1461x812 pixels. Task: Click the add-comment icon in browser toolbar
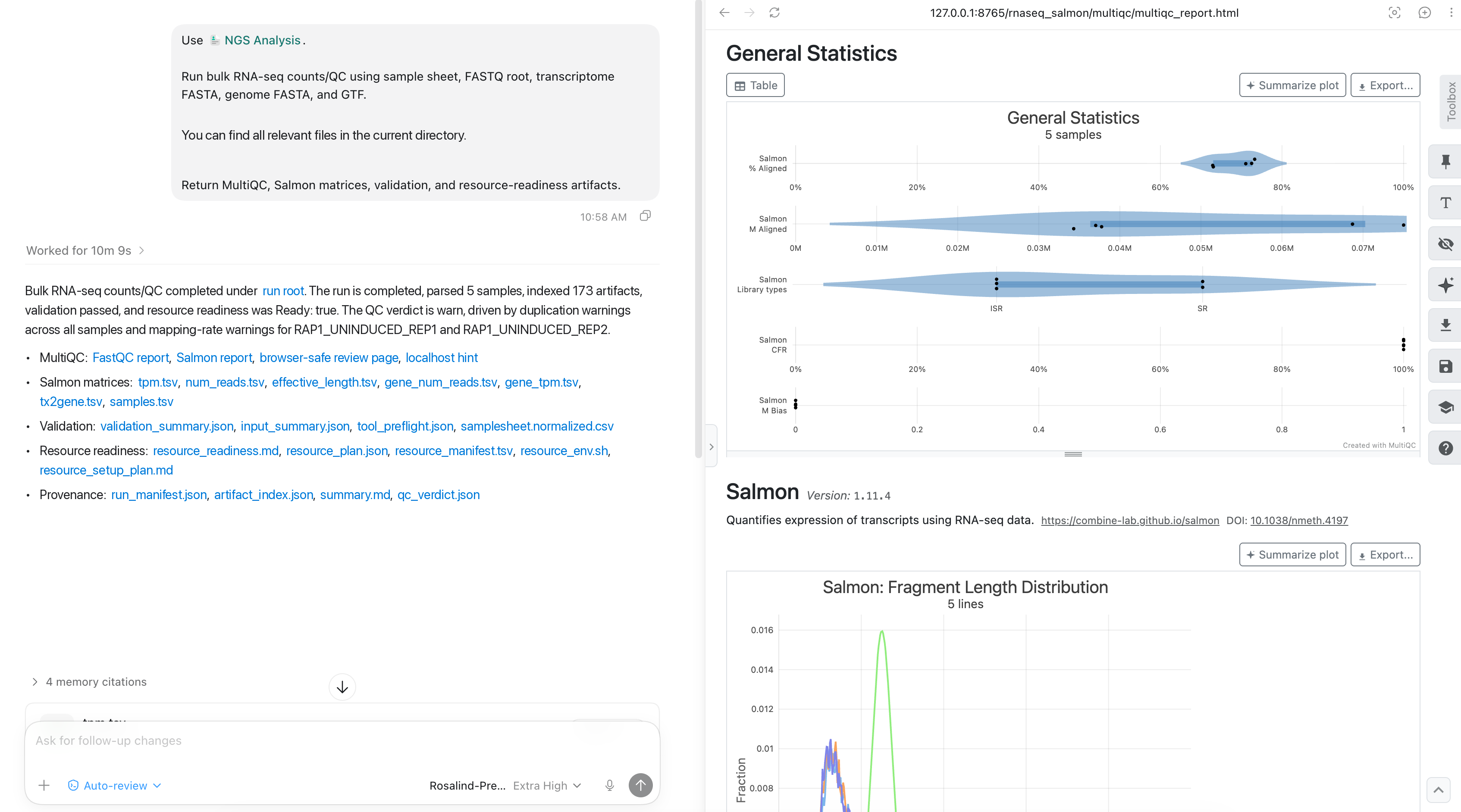coord(1424,12)
